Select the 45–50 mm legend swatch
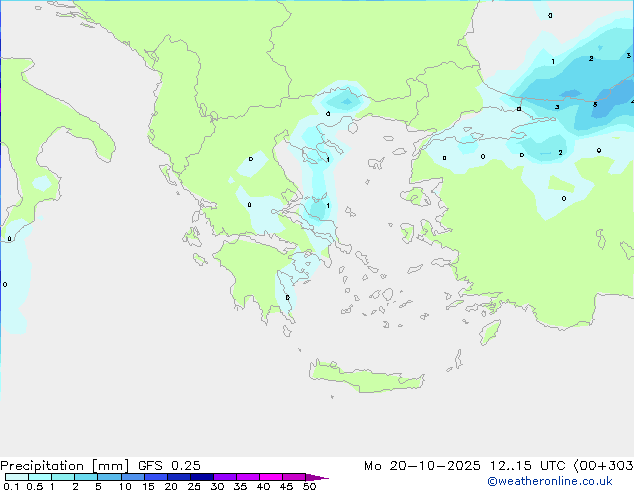The image size is (634, 490). 294,477
